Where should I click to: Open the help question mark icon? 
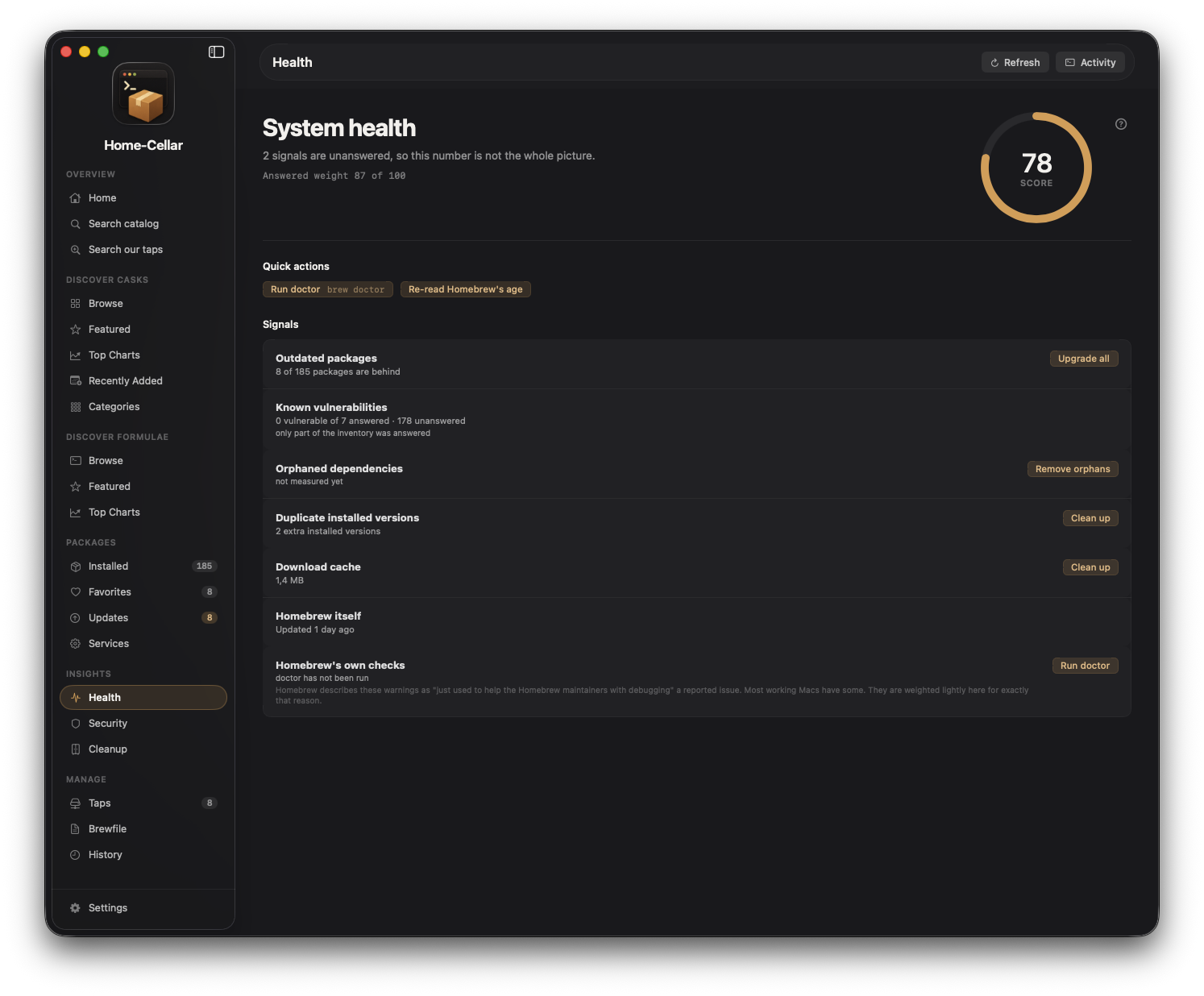(x=1121, y=124)
